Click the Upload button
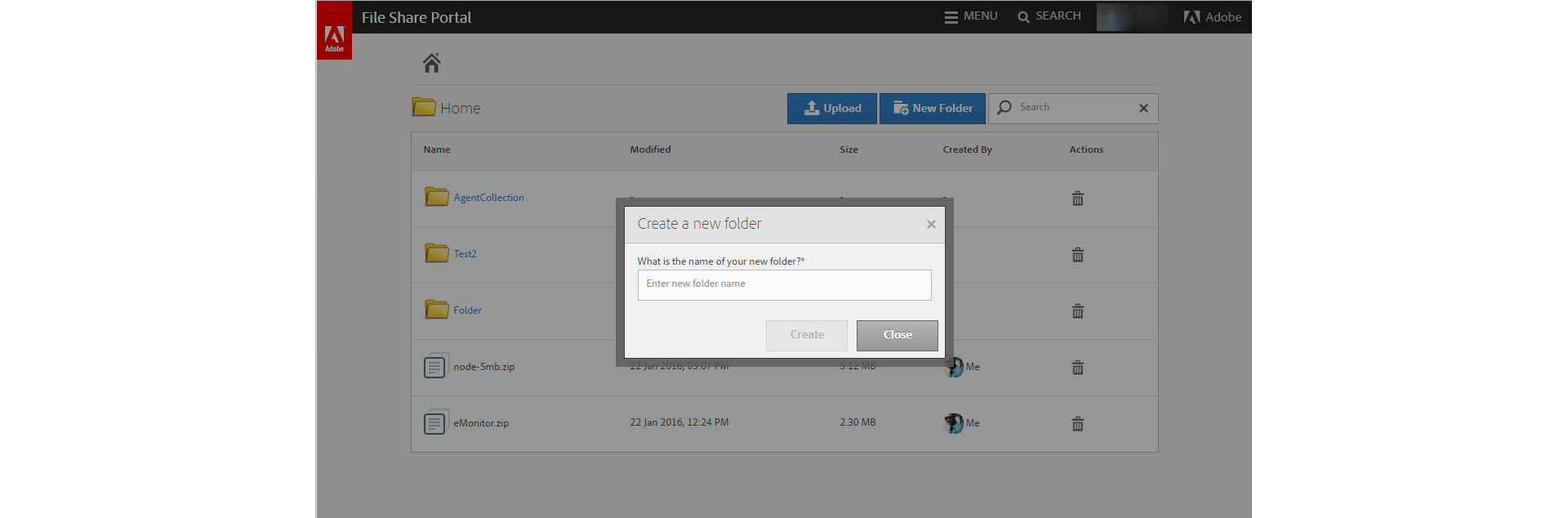 coord(832,109)
